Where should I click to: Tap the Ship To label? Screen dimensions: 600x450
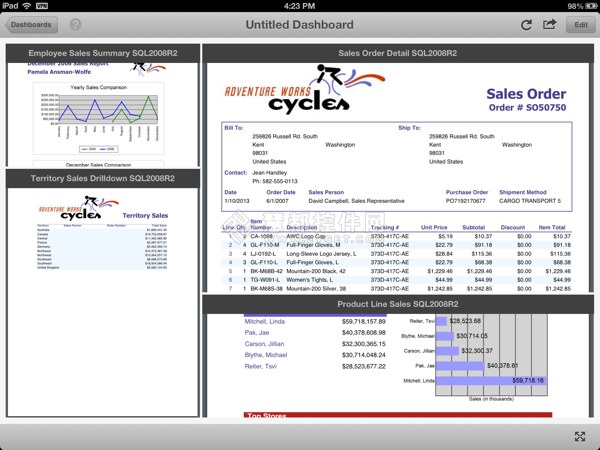[x=409, y=128]
